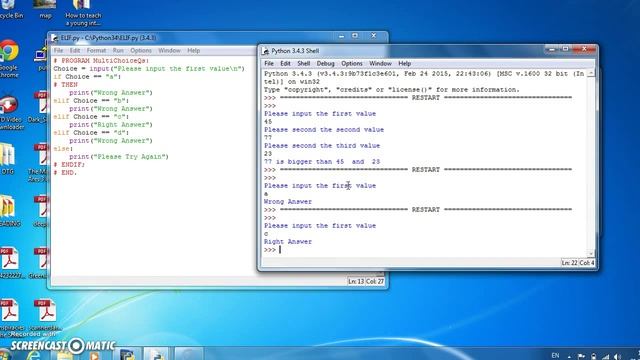The width and height of the screenshot is (640, 360).
Task: Open the OTG folder on the desktop
Action: (7, 159)
